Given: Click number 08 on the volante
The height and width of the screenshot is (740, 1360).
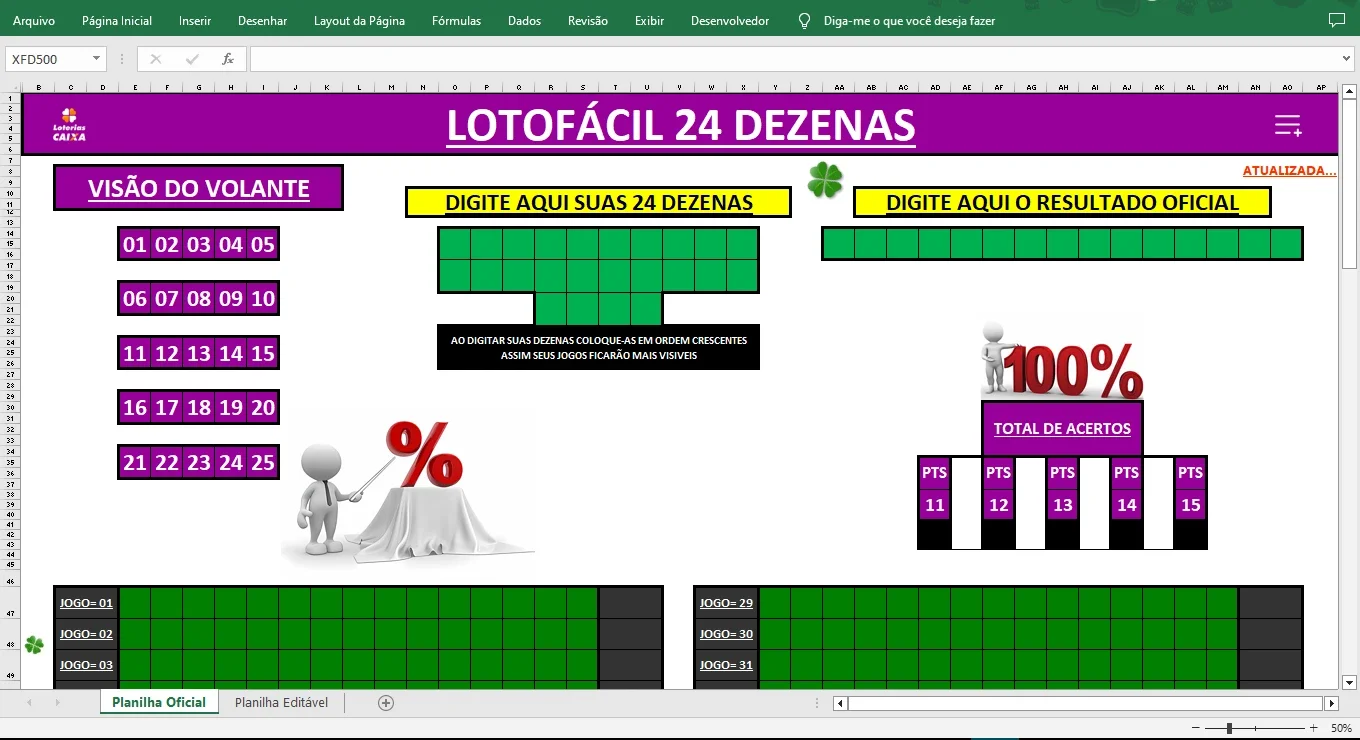Looking at the screenshot, I should point(198,298).
